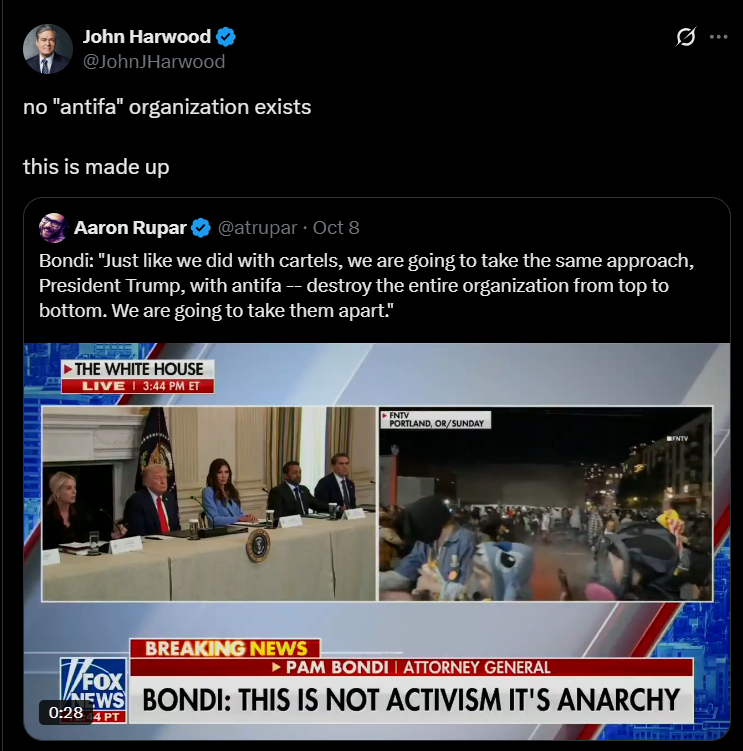Open the @atrupar handle link
The width and height of the screenshot is (743, 751).
(x=258, y=228)
